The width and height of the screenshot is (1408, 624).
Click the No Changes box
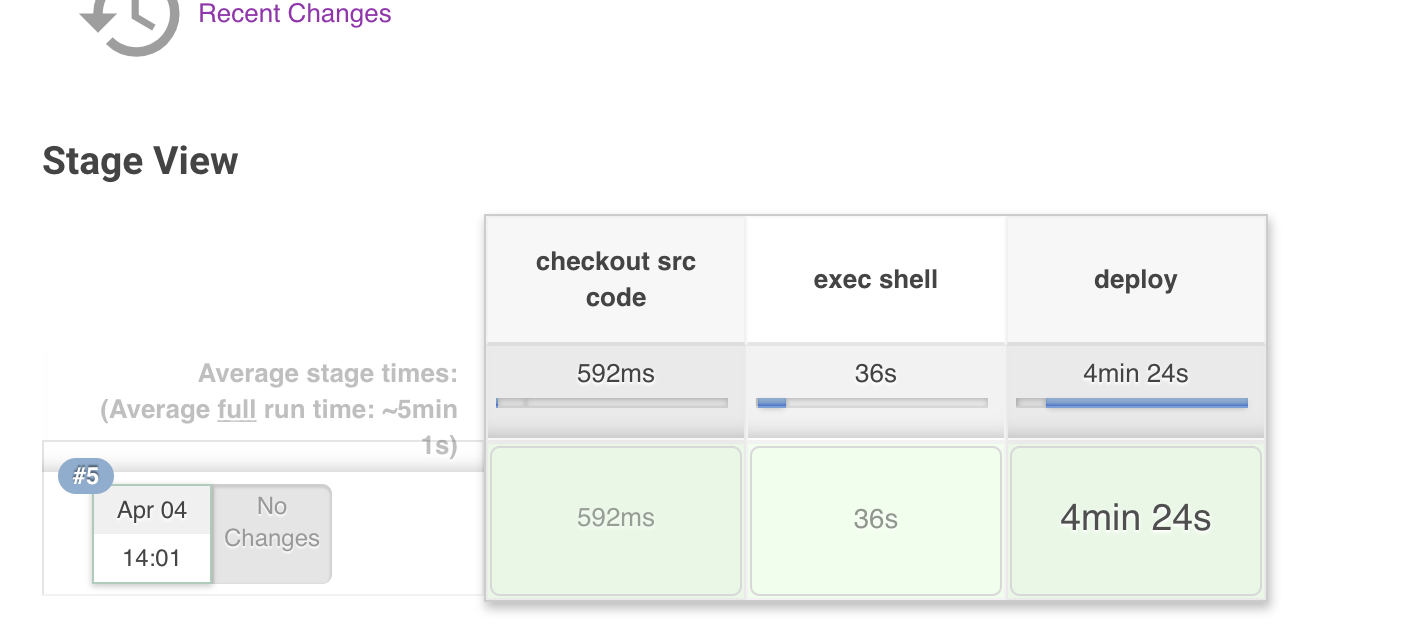coord(272,533)
